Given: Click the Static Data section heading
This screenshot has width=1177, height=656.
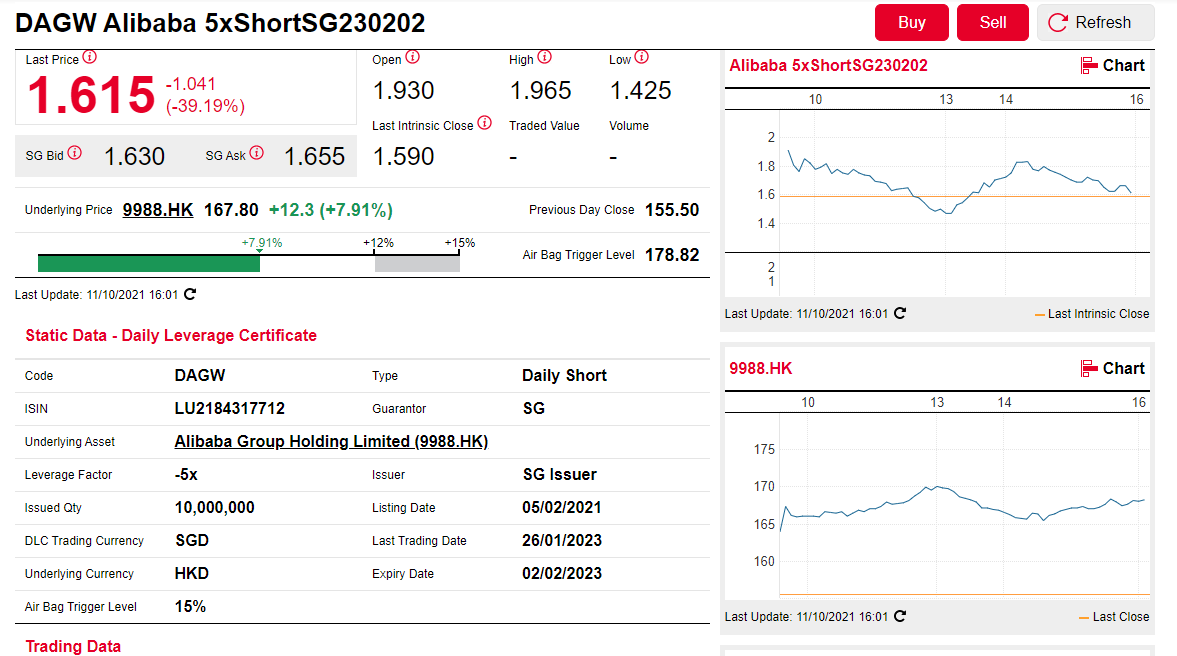Looking at the screenshot, I should 171,336.
